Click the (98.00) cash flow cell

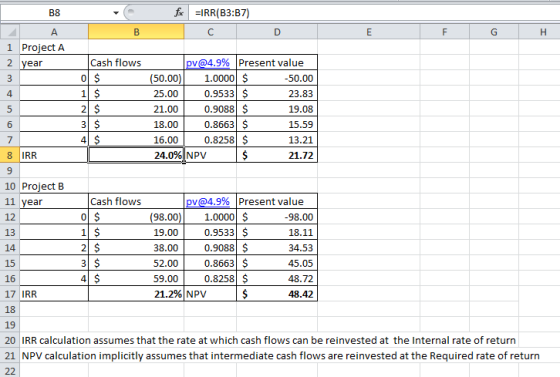tap(136, 217)
